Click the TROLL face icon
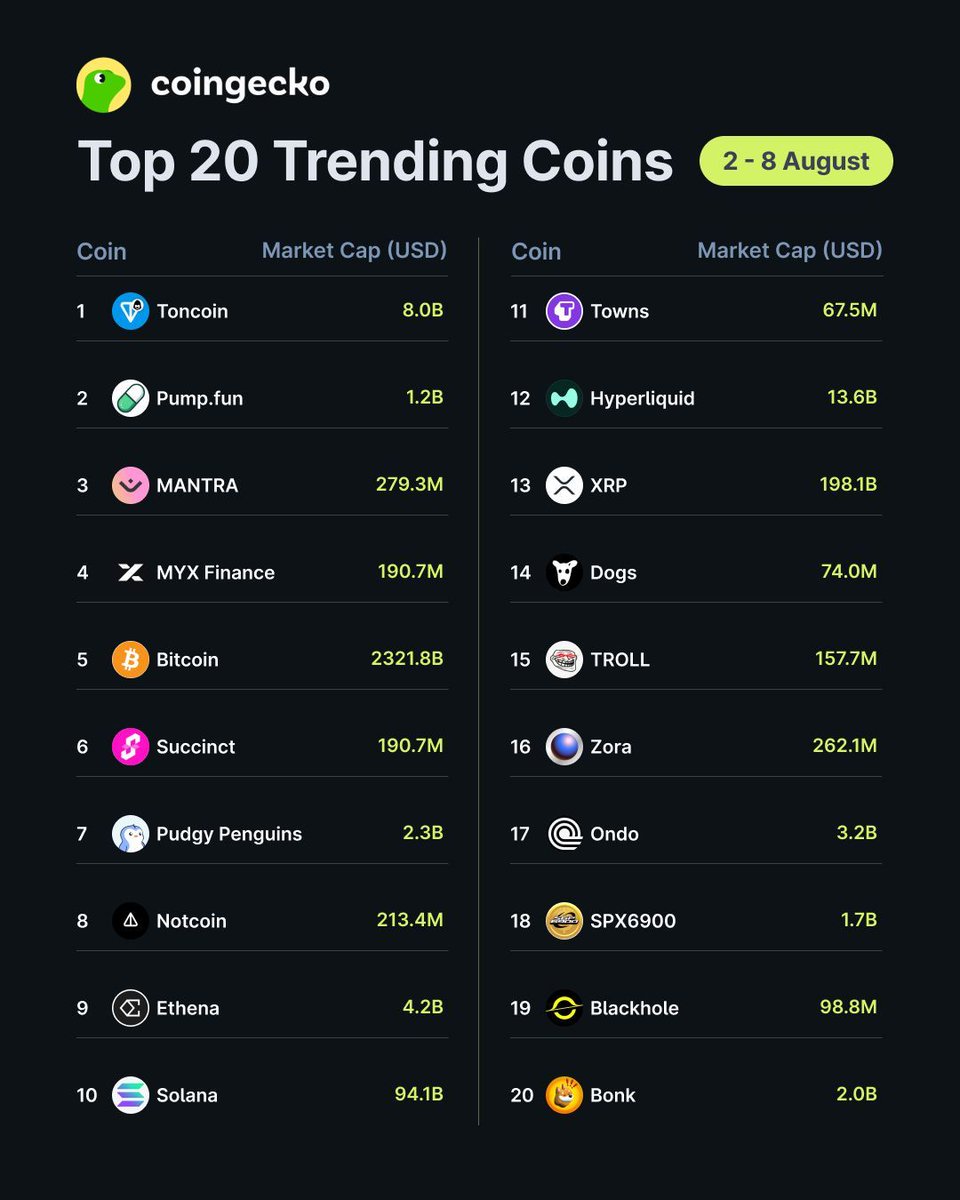Image resolution: width=960 pixels, height=1200 pixels. coord(564,659)
